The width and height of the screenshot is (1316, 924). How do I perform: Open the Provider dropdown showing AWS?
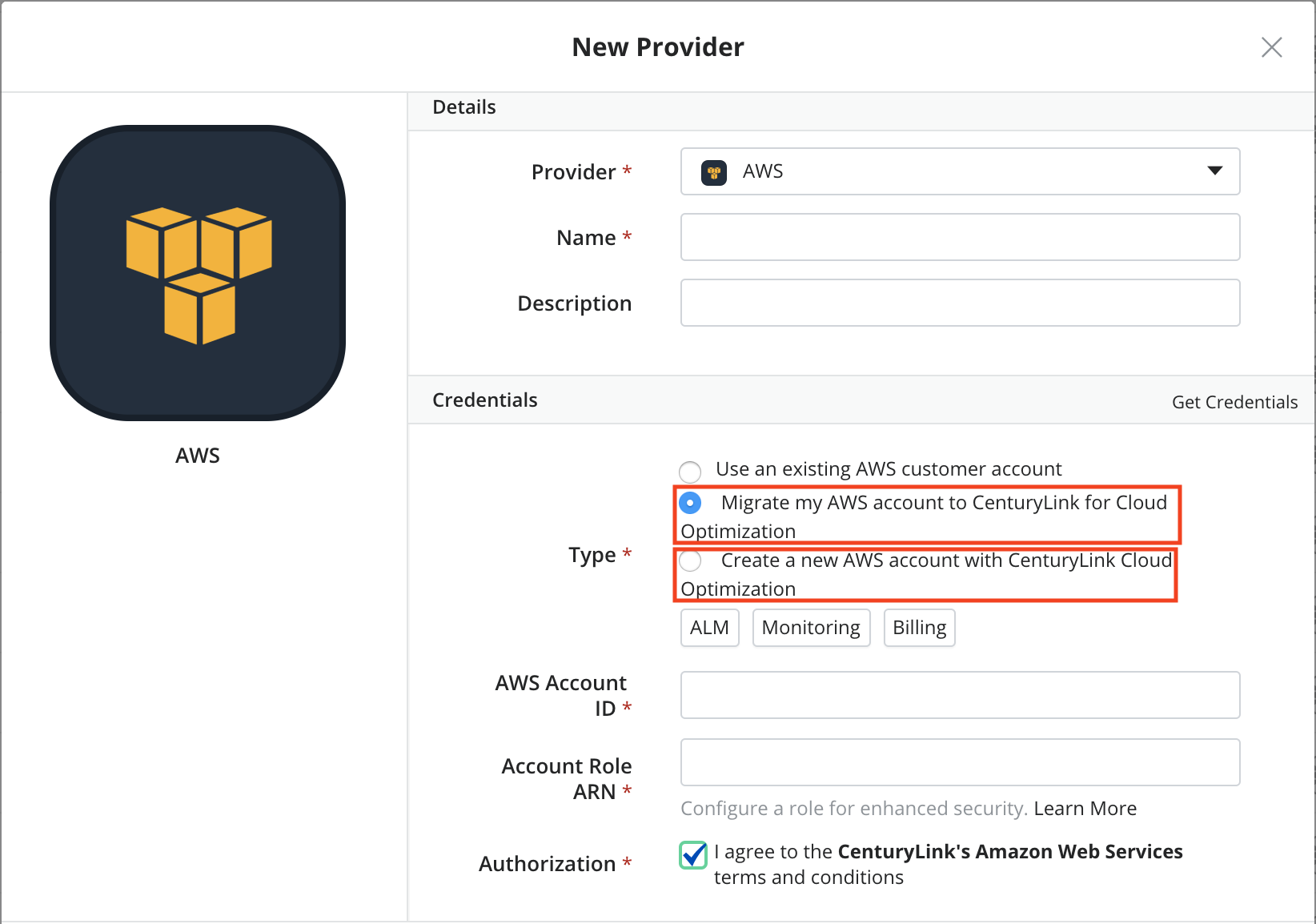click(960, 171)
